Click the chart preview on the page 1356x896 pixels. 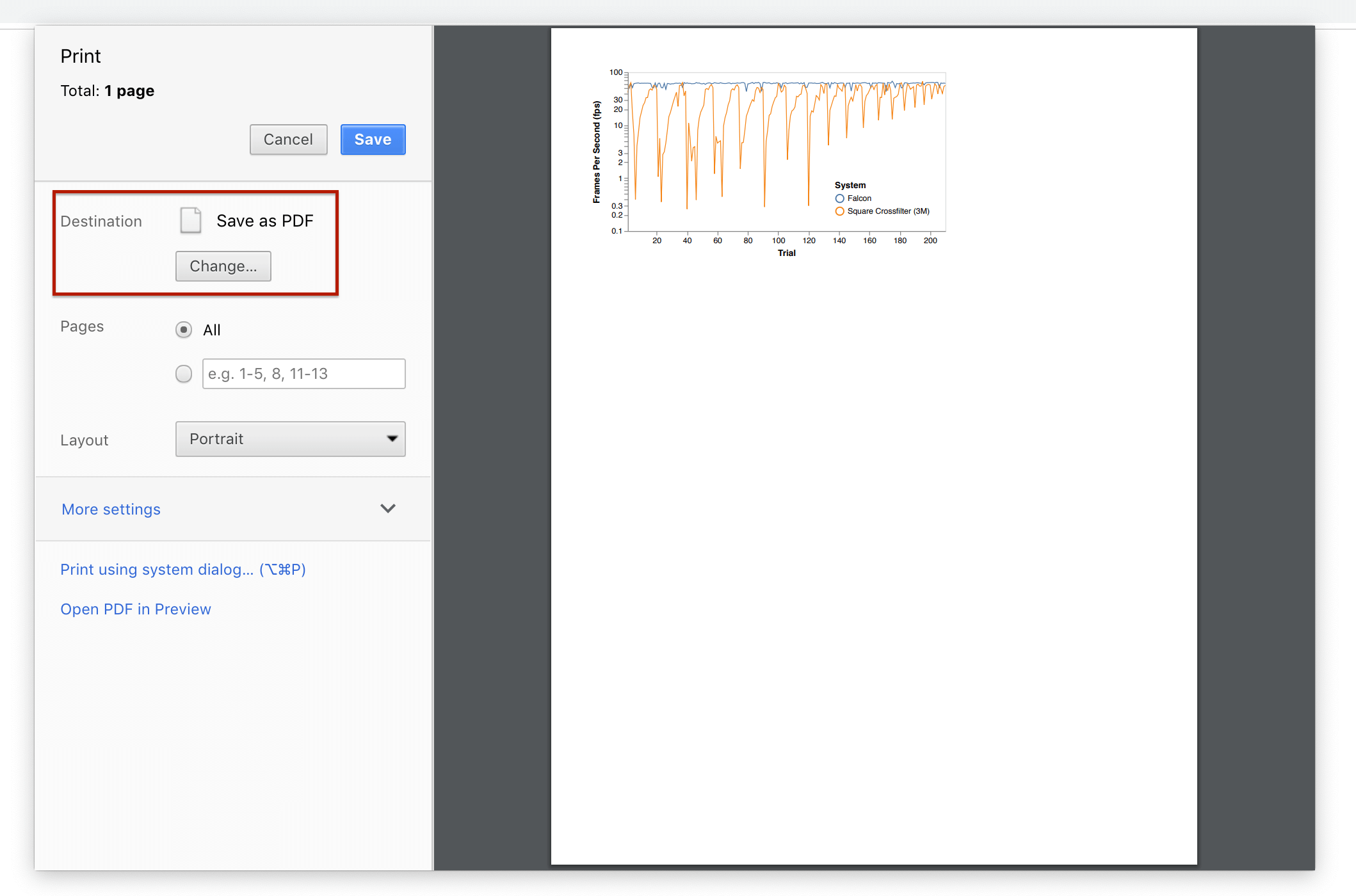pyautogui.click(x=770, y=163)
